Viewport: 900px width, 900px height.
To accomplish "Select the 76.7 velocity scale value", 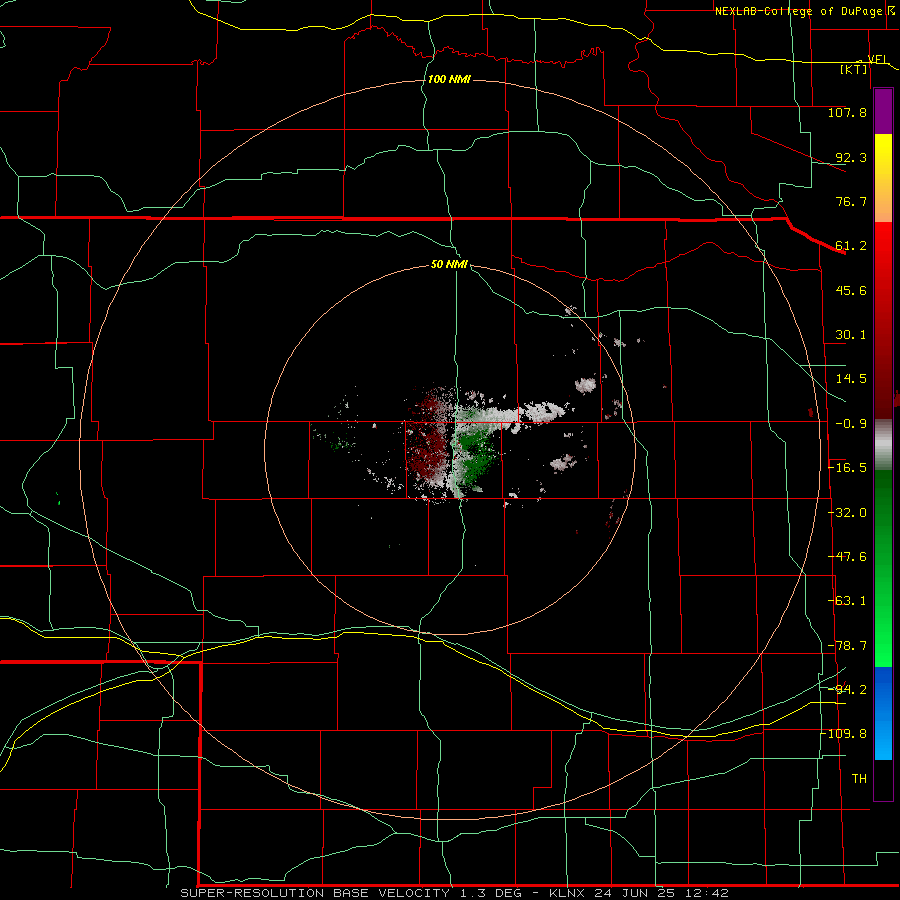I will coord(851,201).
